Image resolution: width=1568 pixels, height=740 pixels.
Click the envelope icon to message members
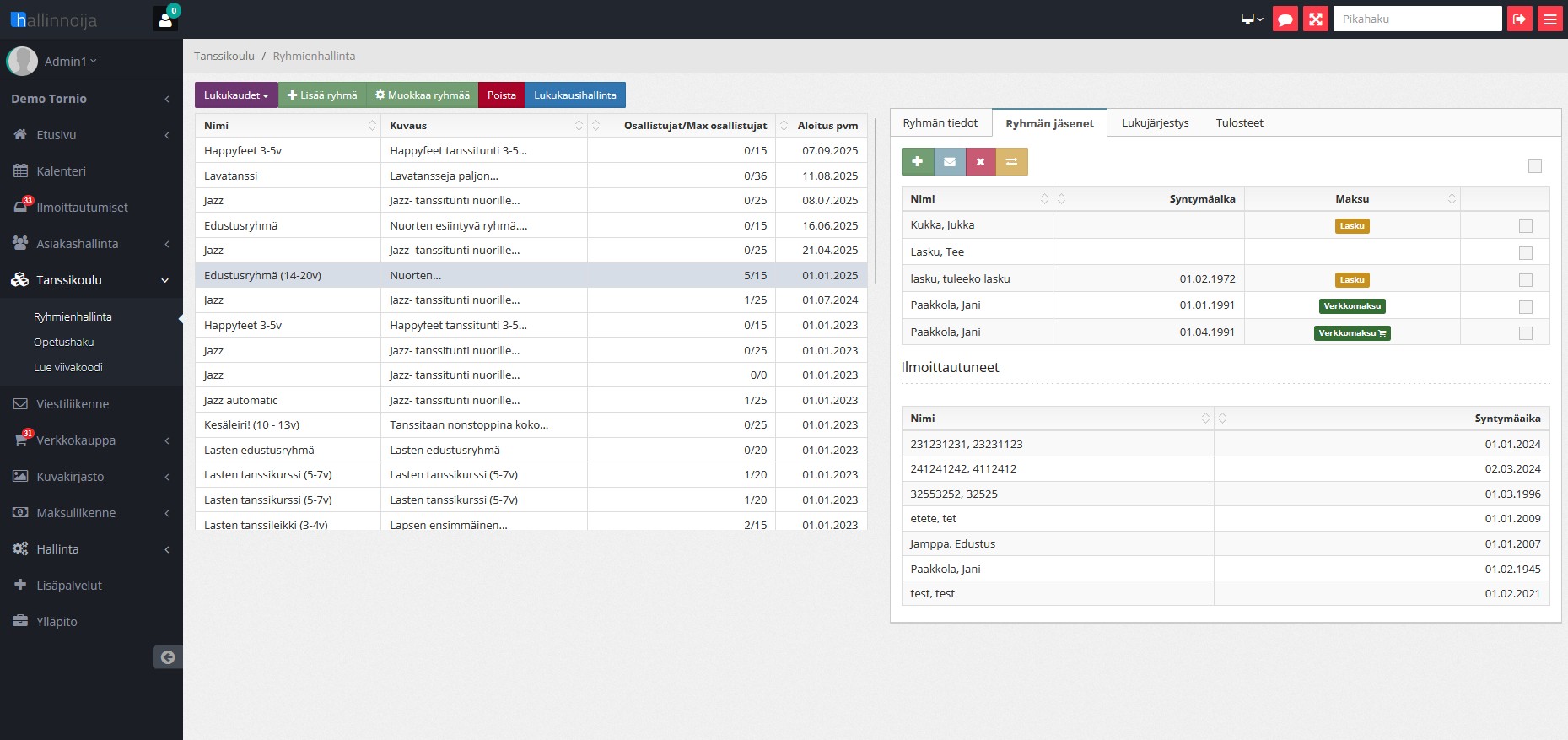tap(949, 162)
